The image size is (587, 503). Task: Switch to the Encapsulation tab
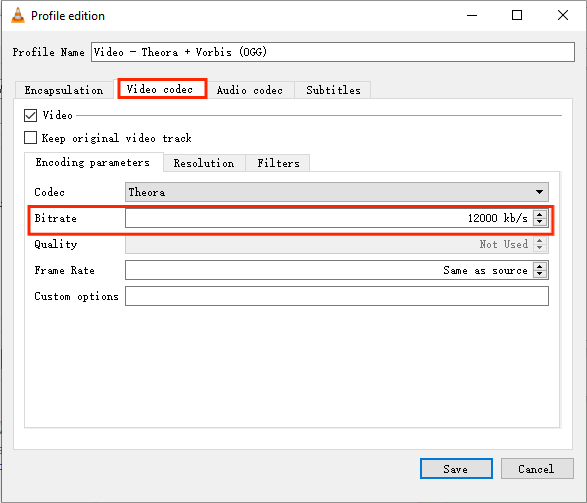click(x=64, y=90)
